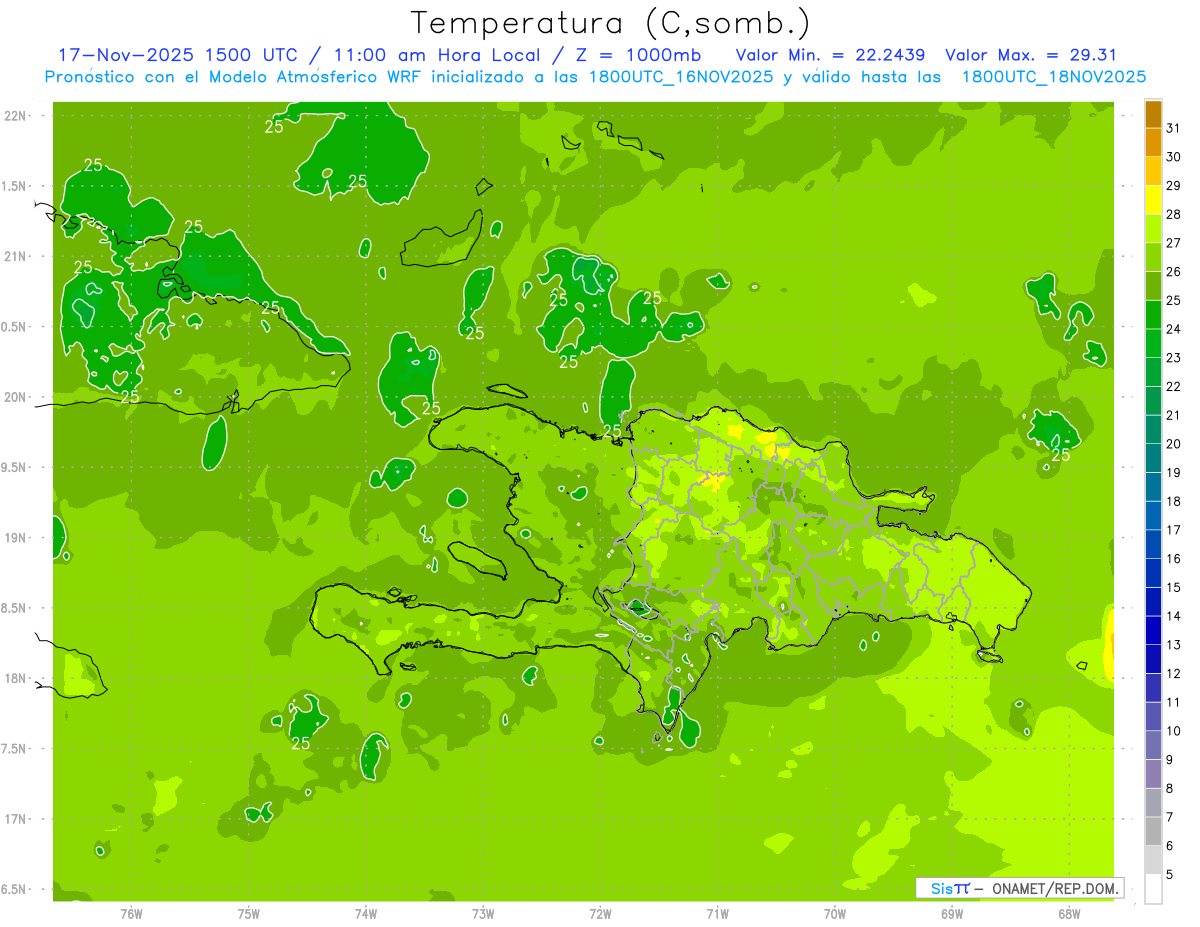Image resolution: width=1200 pixels, height=927 pixels.
Task: Click the '0.5N' latitude label
Action: coord(14,327)
